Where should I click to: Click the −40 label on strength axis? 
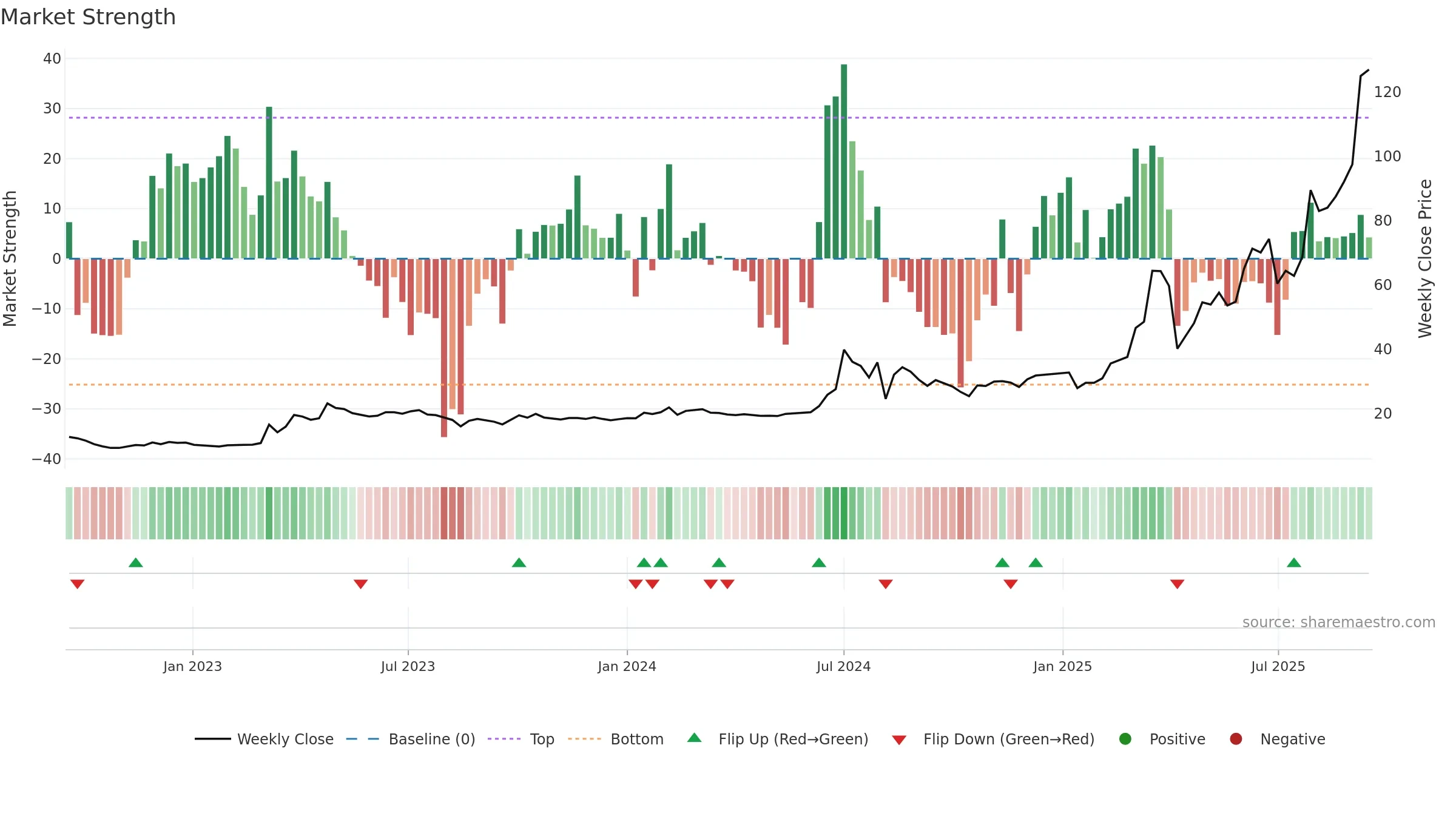coord(47,459)
